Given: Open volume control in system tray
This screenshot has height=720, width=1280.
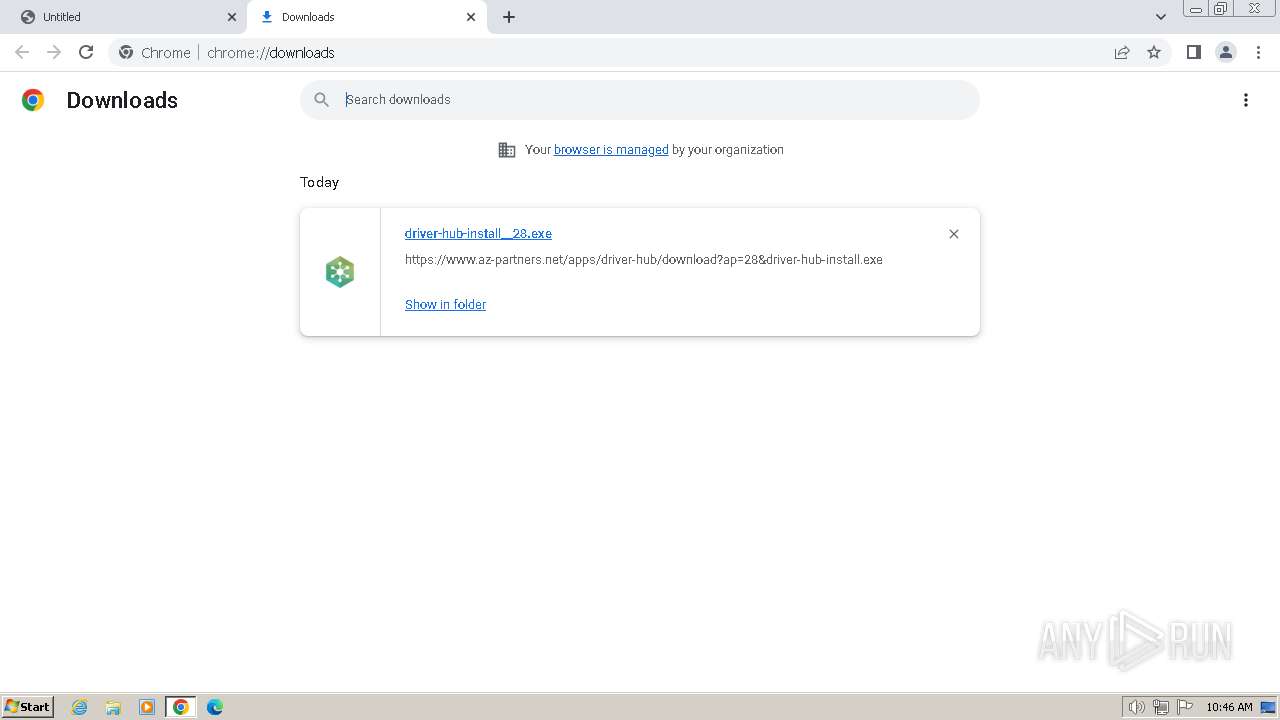Looking at the screenshot, I should 1137,707.
